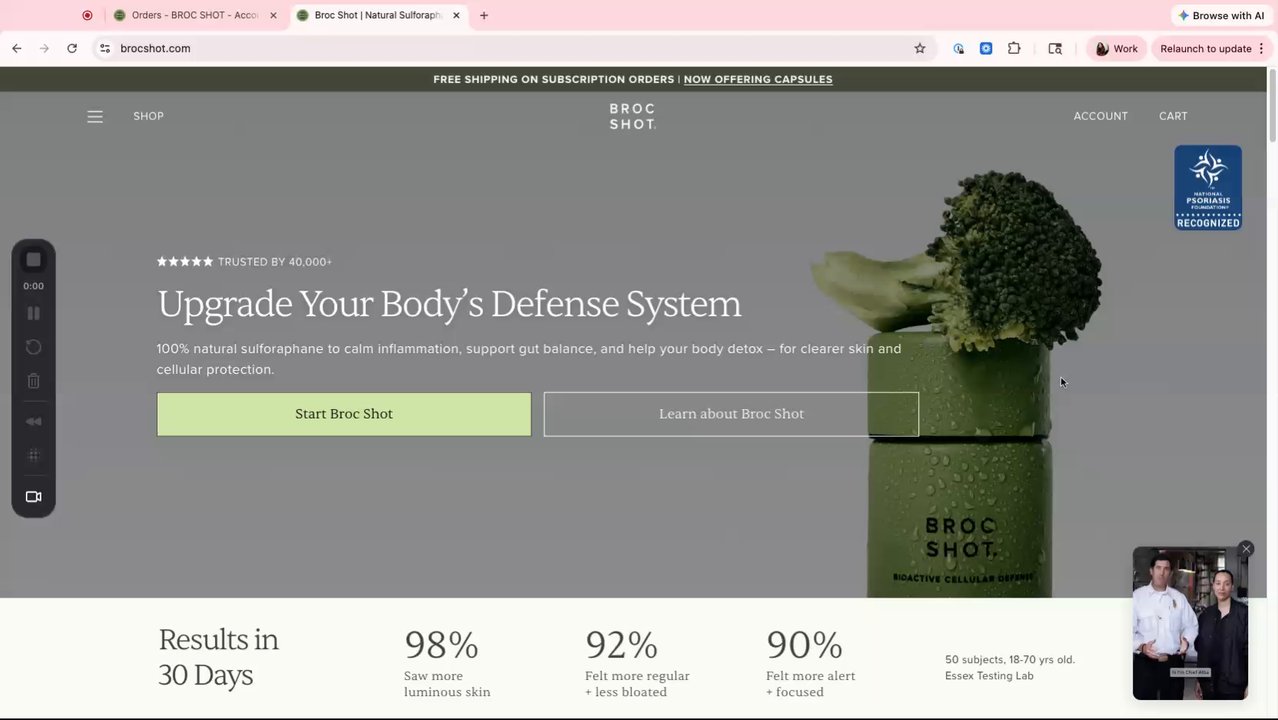Click the TRUSTED BY 40,000+ text
This screenshot has height=720, width=1278.
click(x=275, y=262)
